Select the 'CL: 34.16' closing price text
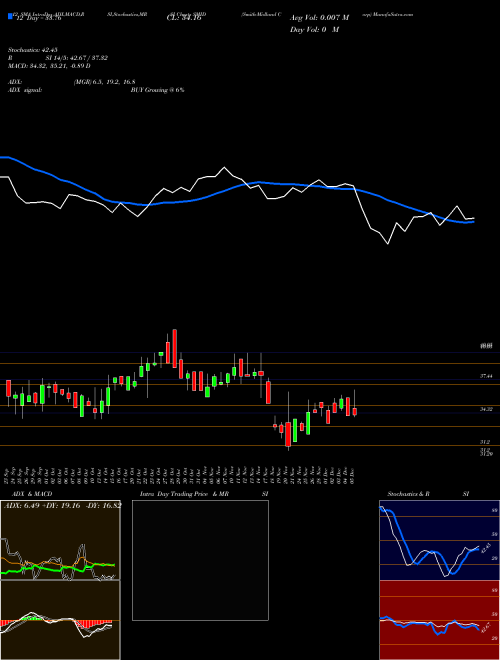 pyautogui.click(x=184, y=18)
